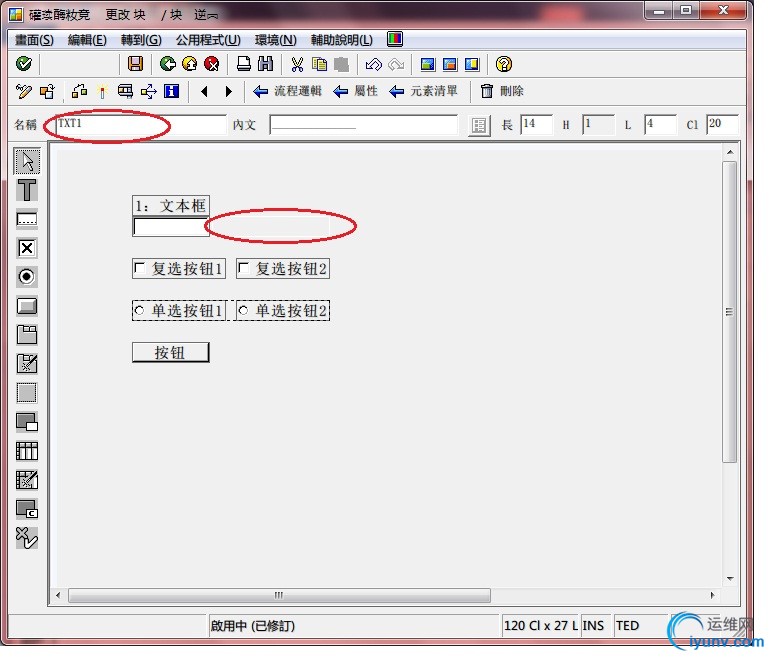The height and width of the screenshot is (658, 770).
Task: Click the 按钮 pushbutton on the canvas
Action: coord(171,352)
